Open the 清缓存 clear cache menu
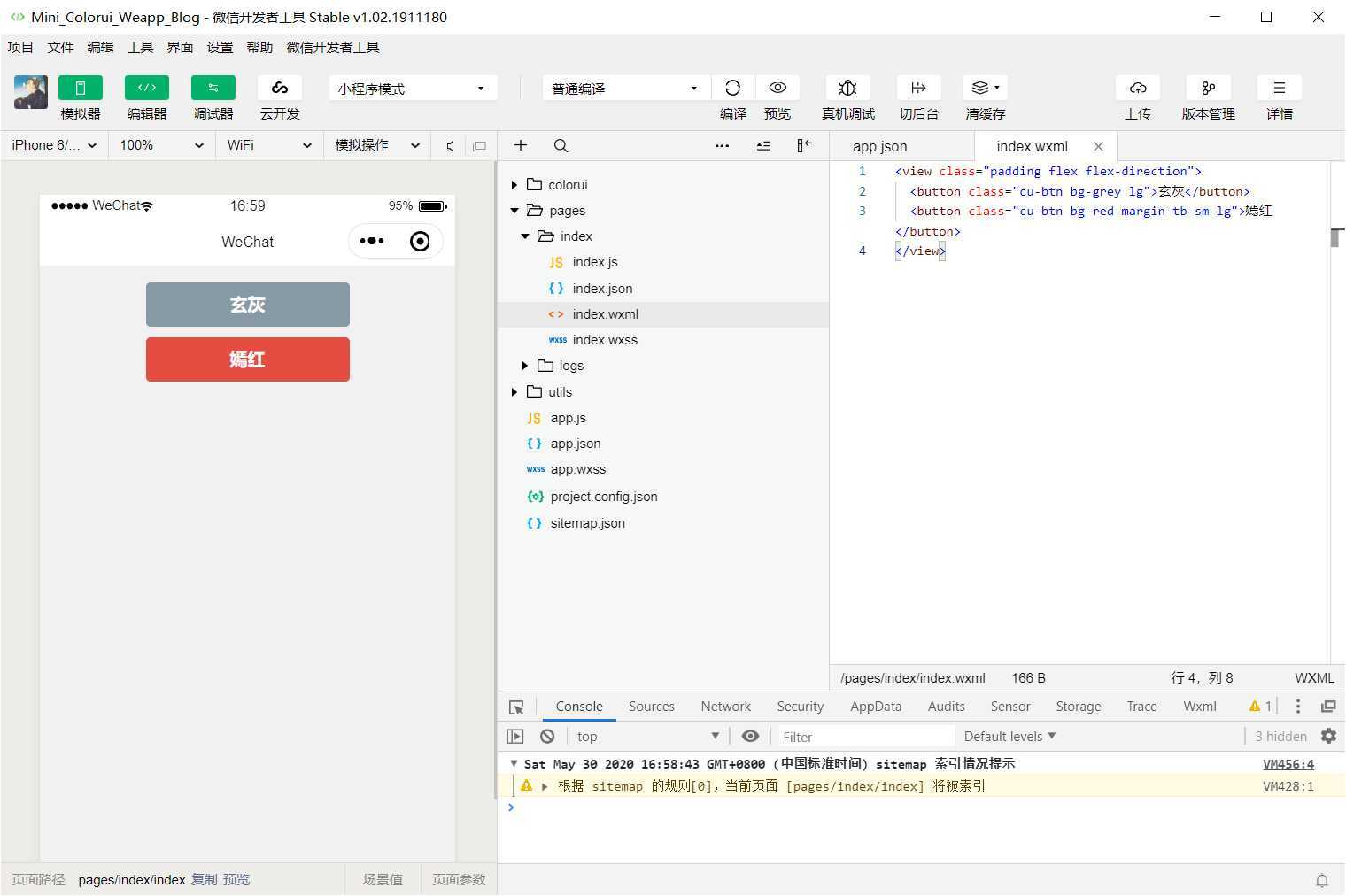The image size is (1346, 896). [x=985, y=88]
